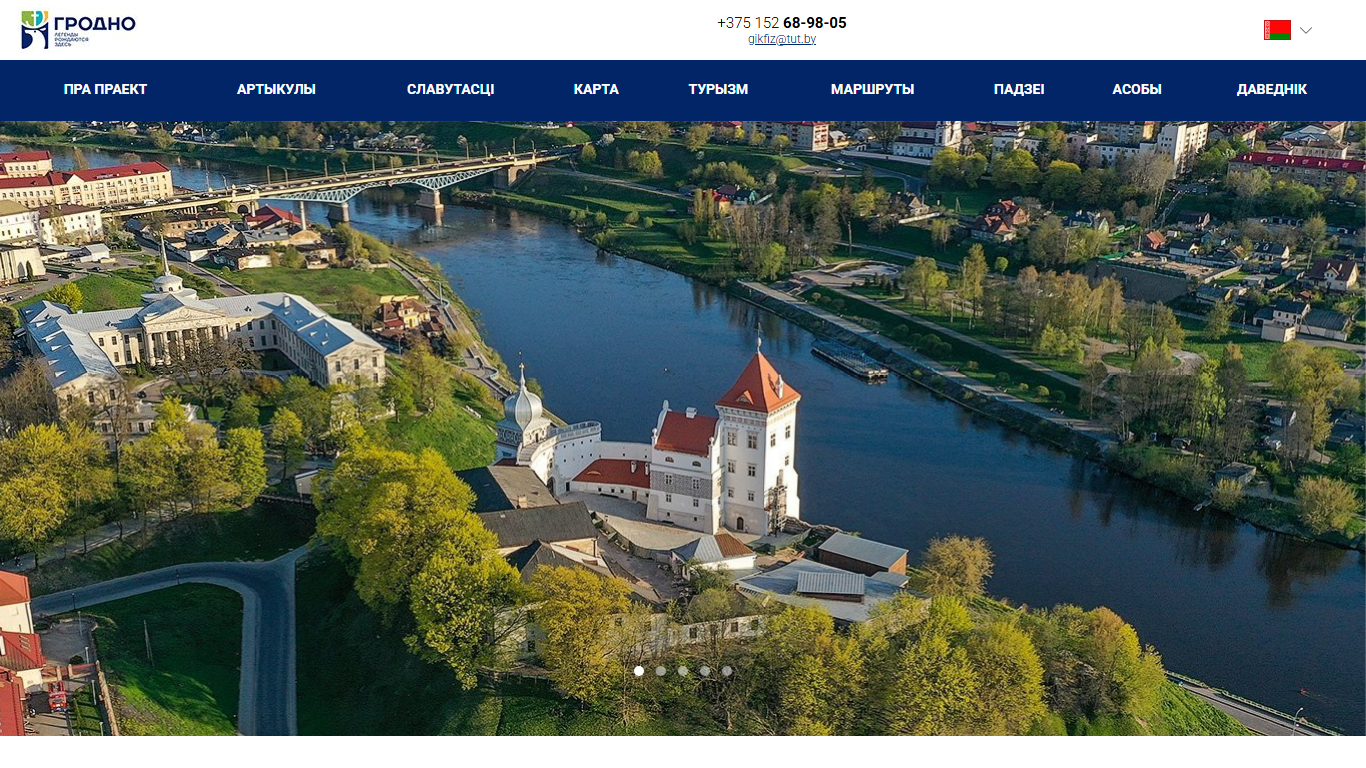Open the СЛАВУТАСЦІ menu item
Image resolution: width=1366 pixels, height=768 pixels.
tap(450, 89)
